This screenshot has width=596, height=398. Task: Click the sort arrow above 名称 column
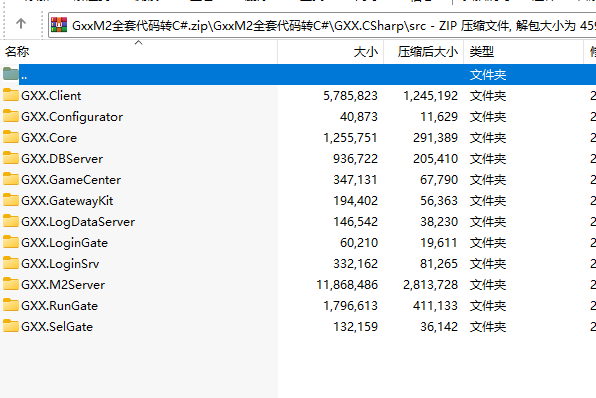[x=139, y=43]
